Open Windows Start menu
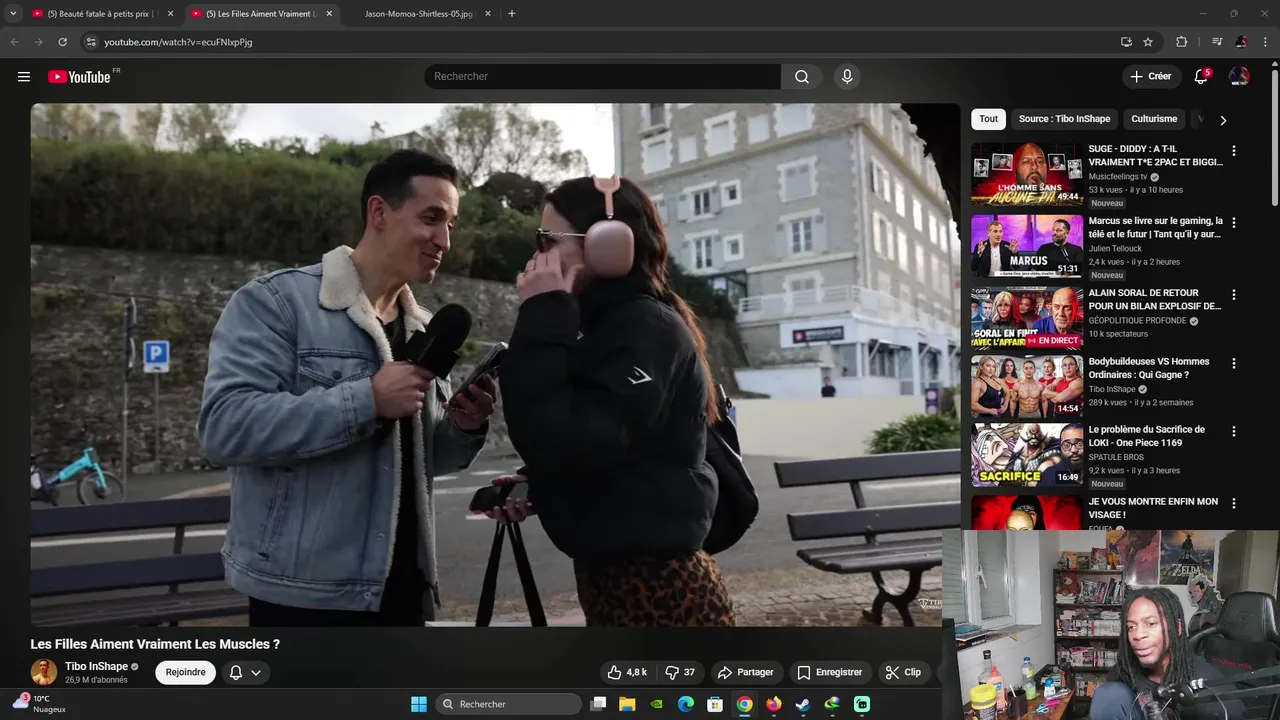This screenshot has height=720, width=1280. point(419,704)
